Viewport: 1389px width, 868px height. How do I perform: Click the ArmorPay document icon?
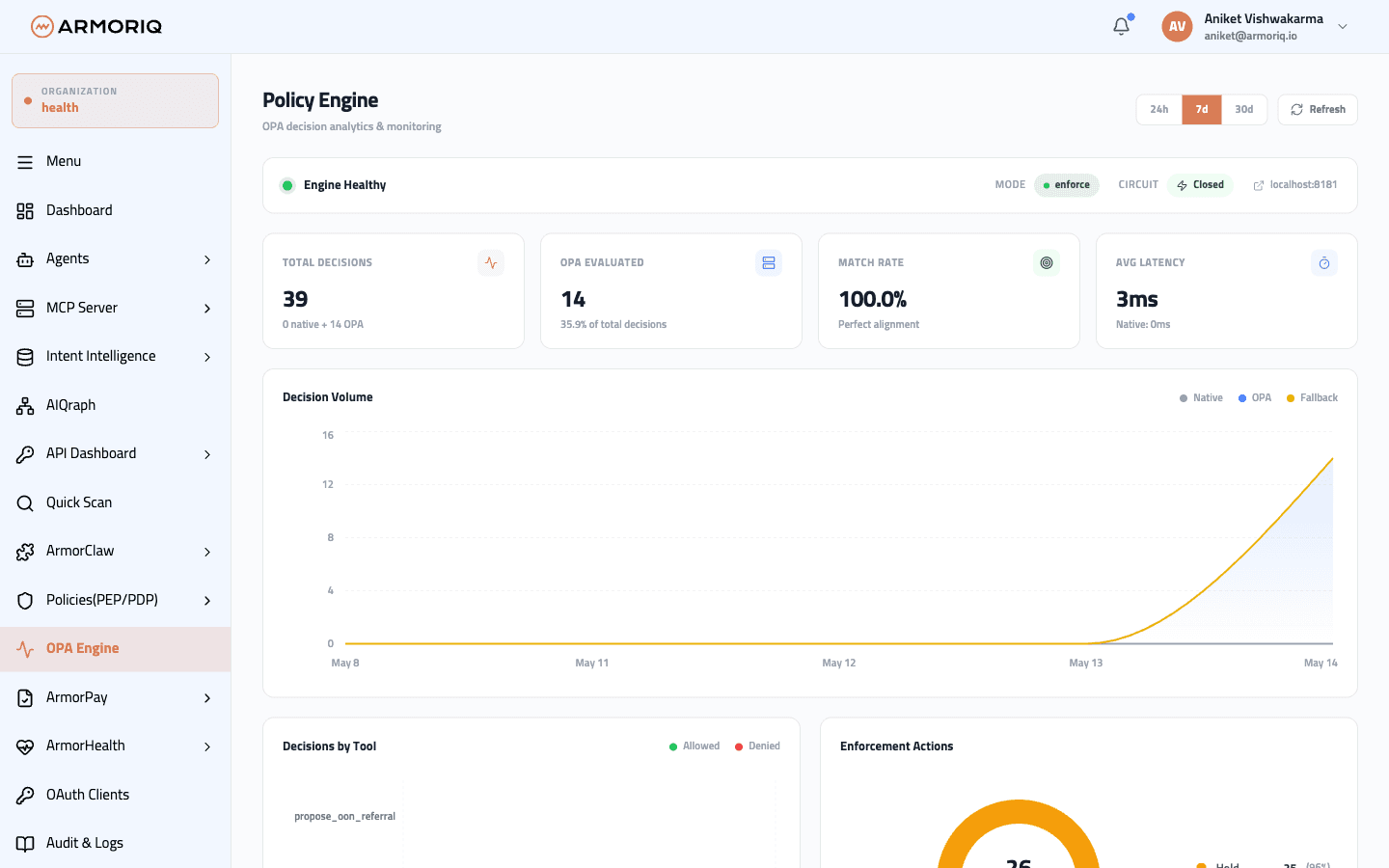[x=25, y=697]
